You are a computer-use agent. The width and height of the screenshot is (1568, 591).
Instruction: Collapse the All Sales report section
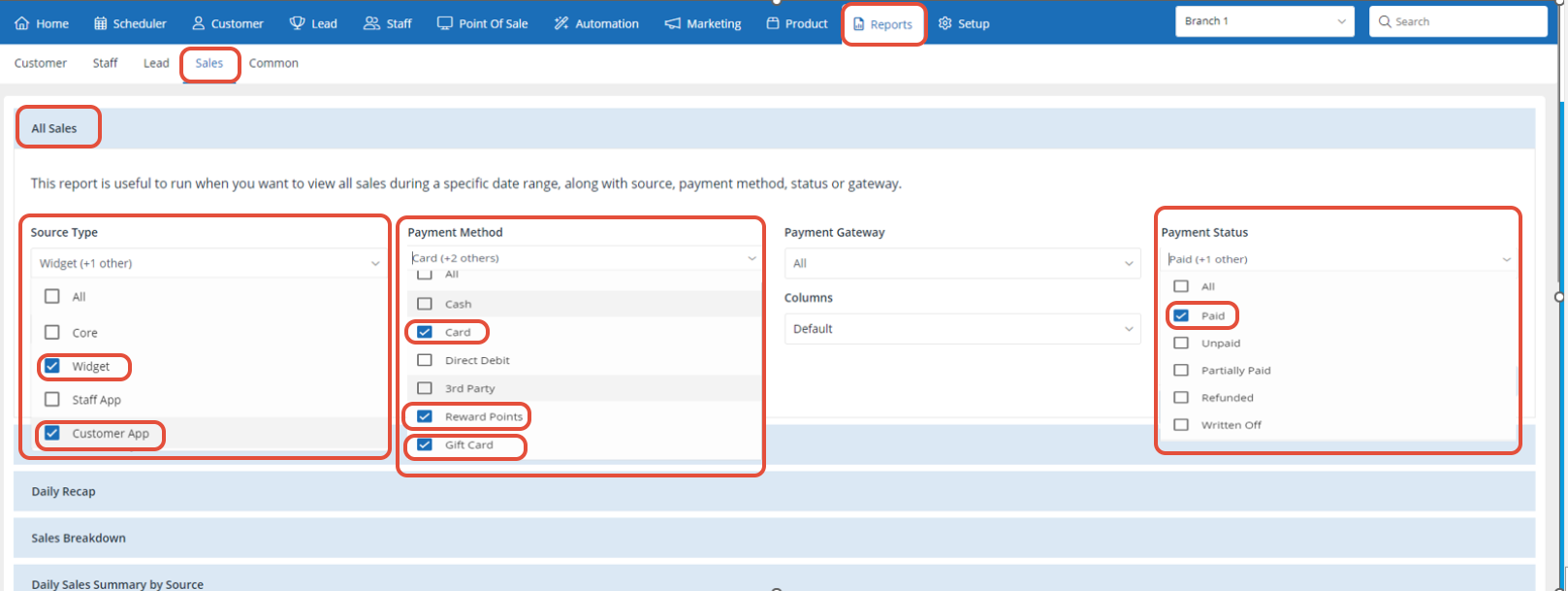coord(774,128)
